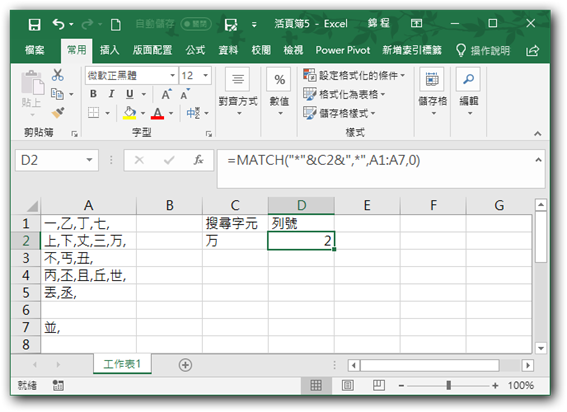Open the font name dropdown
Image resolution: width=567 pixels, height=412 pixels.
172,75
